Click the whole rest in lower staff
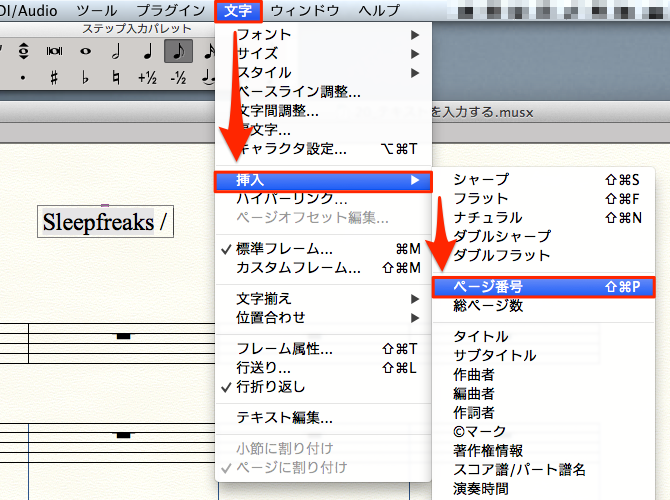This screenshot has height=500, width=670. click(123, 435)
